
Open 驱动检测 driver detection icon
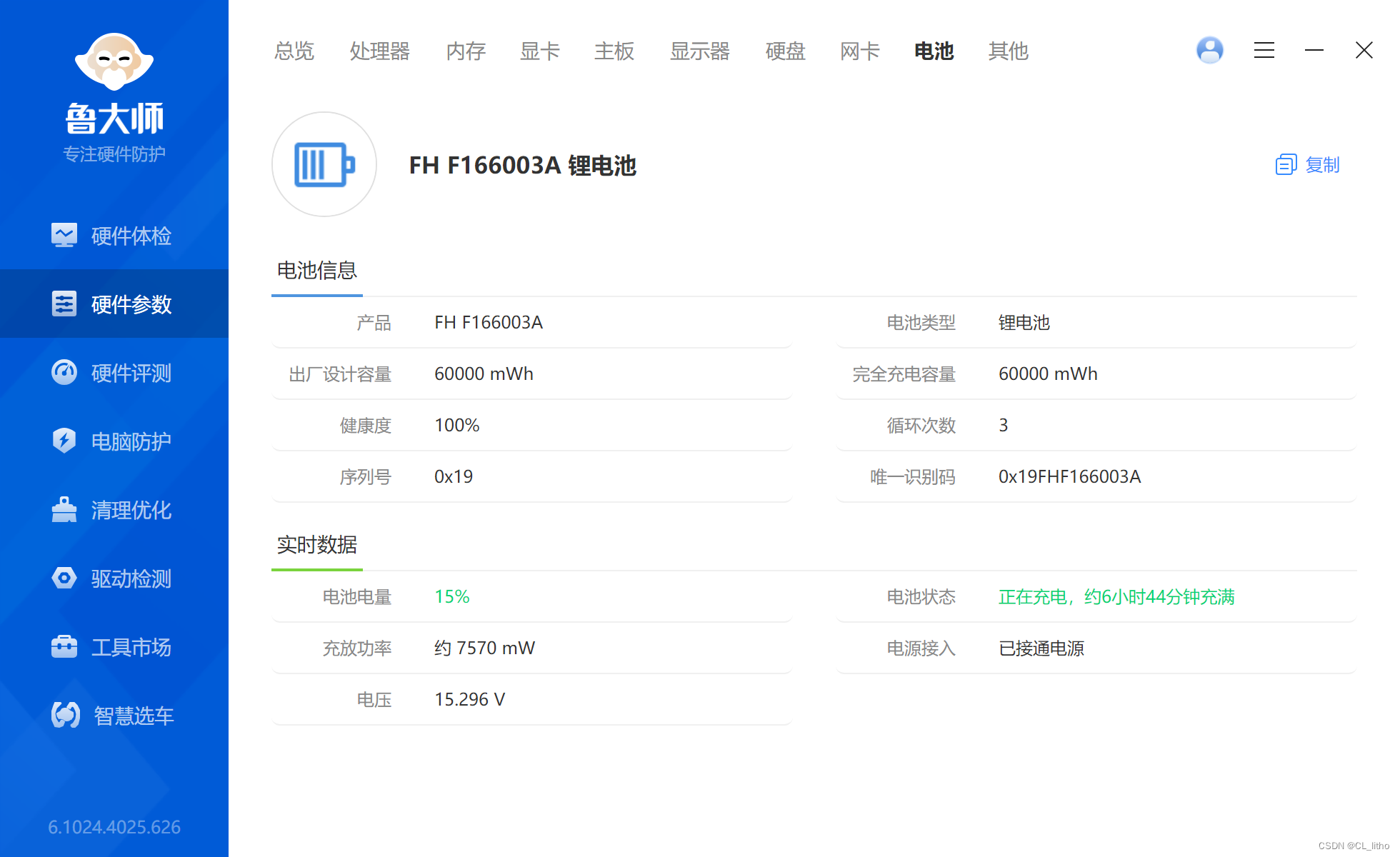[x=64, y=578]
